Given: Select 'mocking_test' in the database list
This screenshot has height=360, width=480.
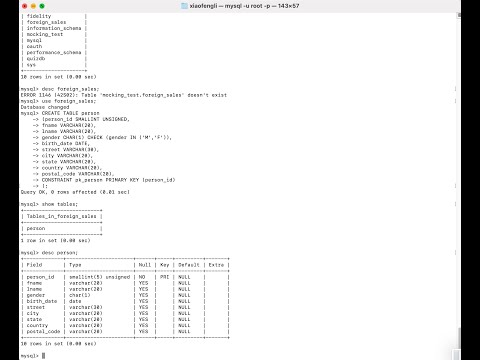Looking at the screenshot, I should click(45, 34).
